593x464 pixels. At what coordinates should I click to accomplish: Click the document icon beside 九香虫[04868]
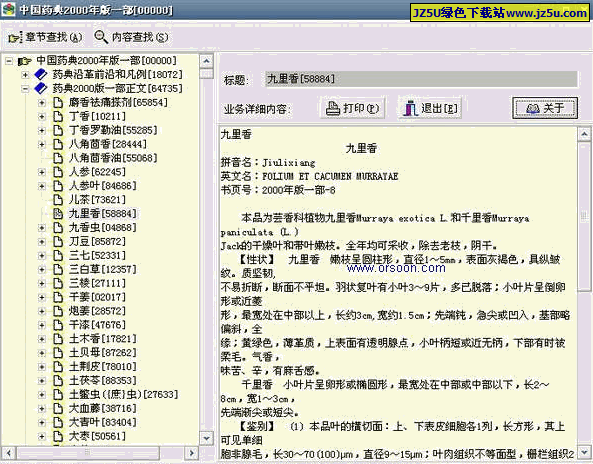pos(58,228)
